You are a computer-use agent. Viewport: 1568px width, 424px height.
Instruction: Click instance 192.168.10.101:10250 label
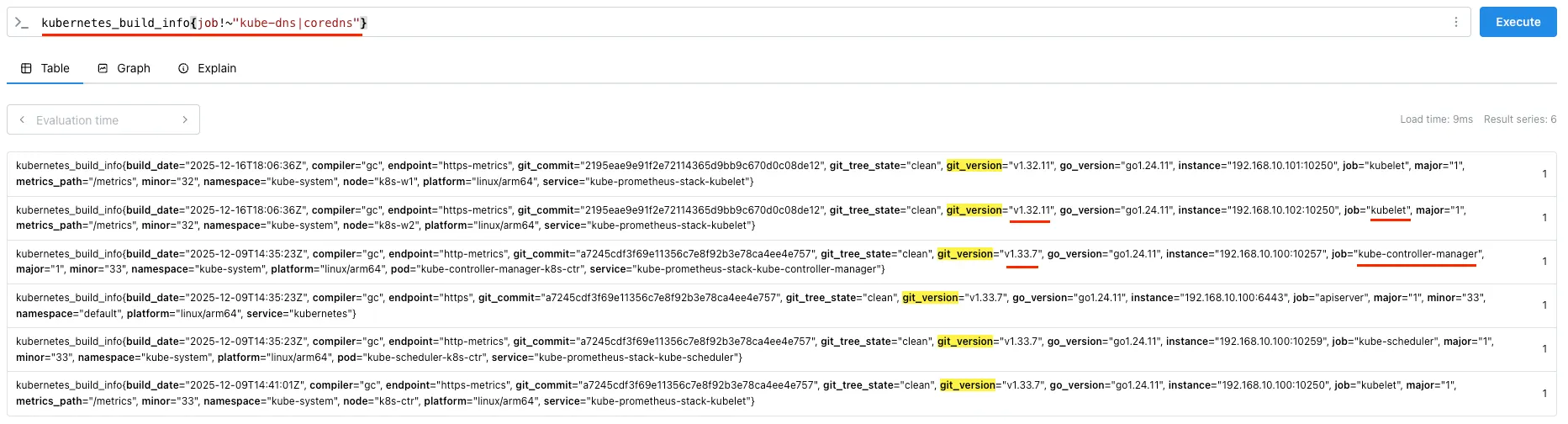coord(1257,166)
